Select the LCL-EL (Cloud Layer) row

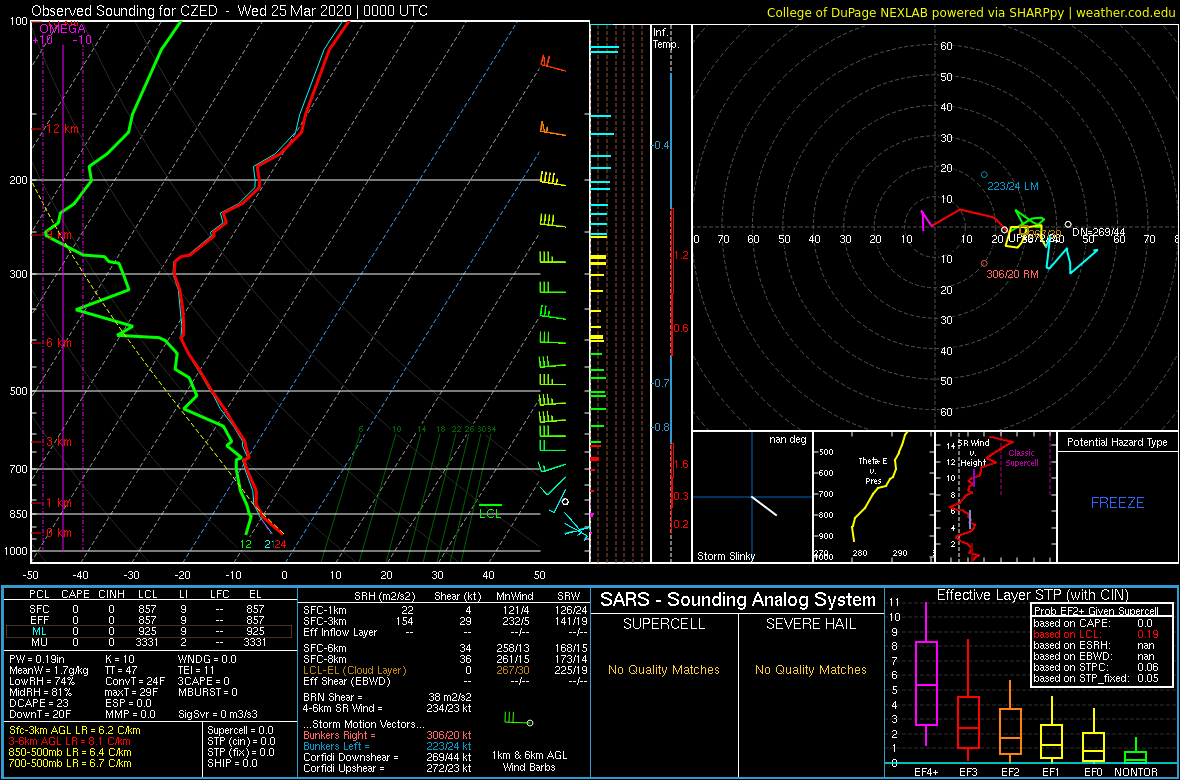coord(445,670)
